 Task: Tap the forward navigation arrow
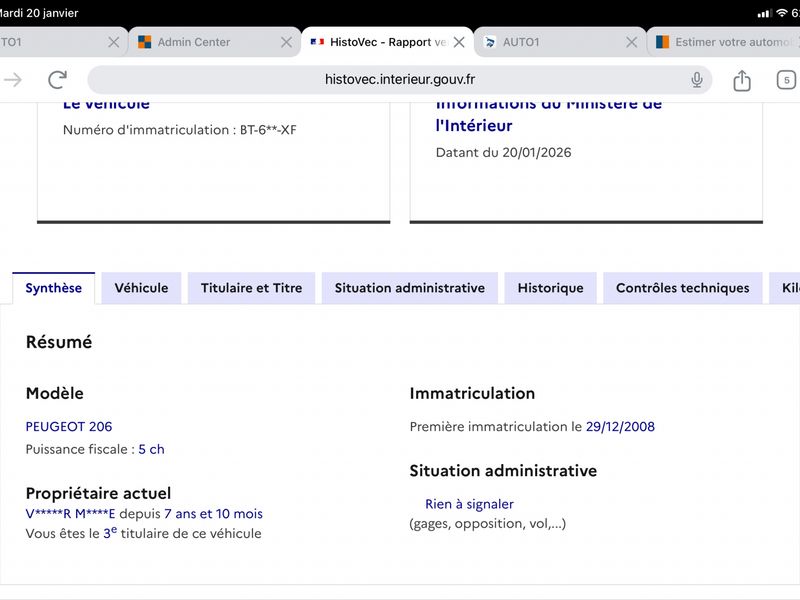13,80
